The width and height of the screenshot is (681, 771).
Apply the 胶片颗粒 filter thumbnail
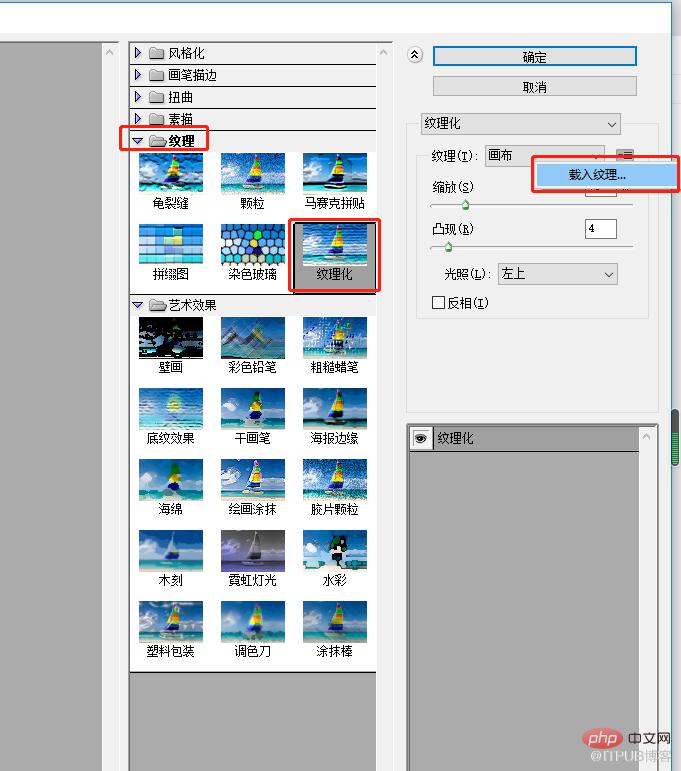coord(335,479)
